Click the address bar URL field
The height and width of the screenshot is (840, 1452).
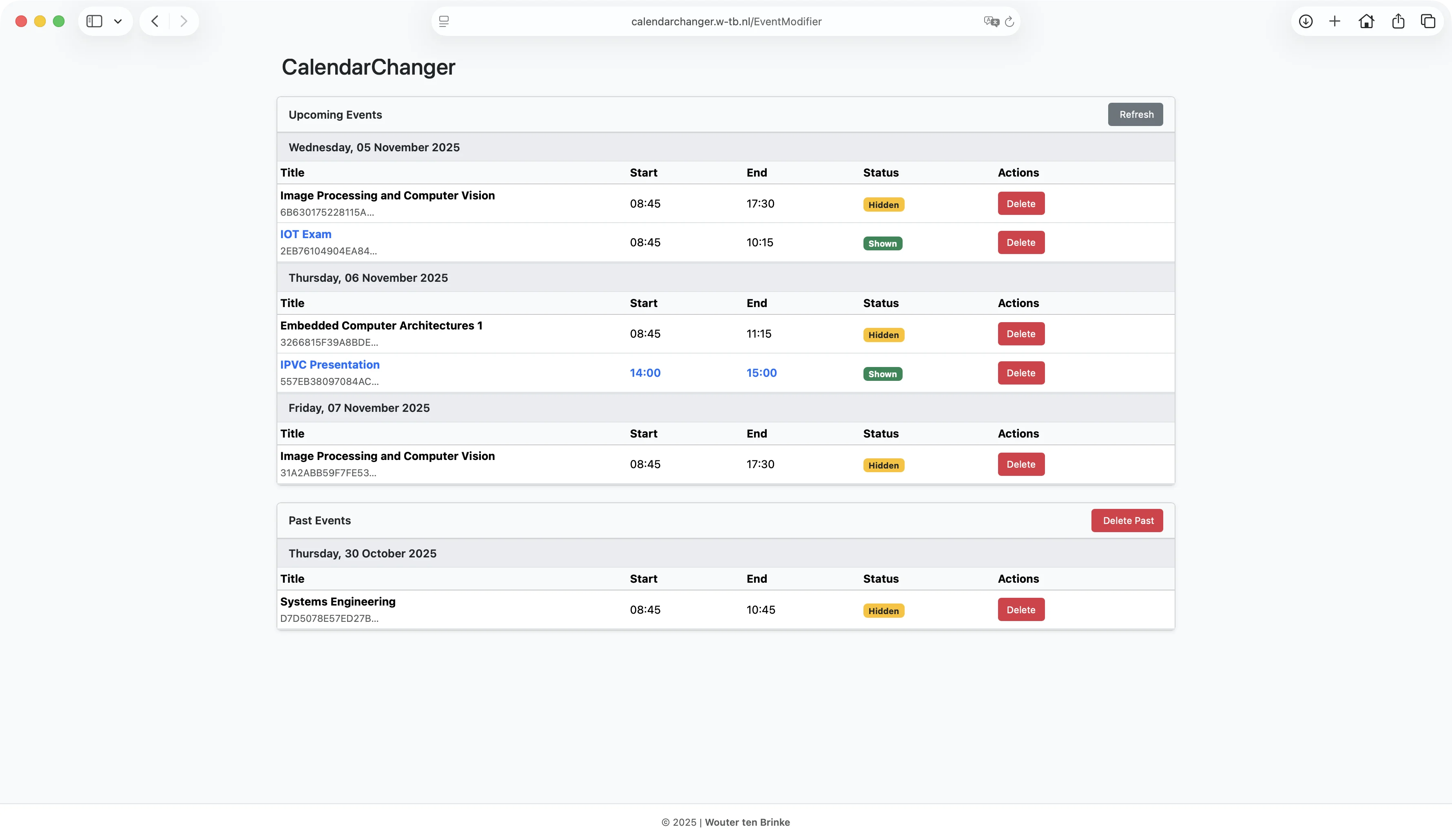[726, 21]
